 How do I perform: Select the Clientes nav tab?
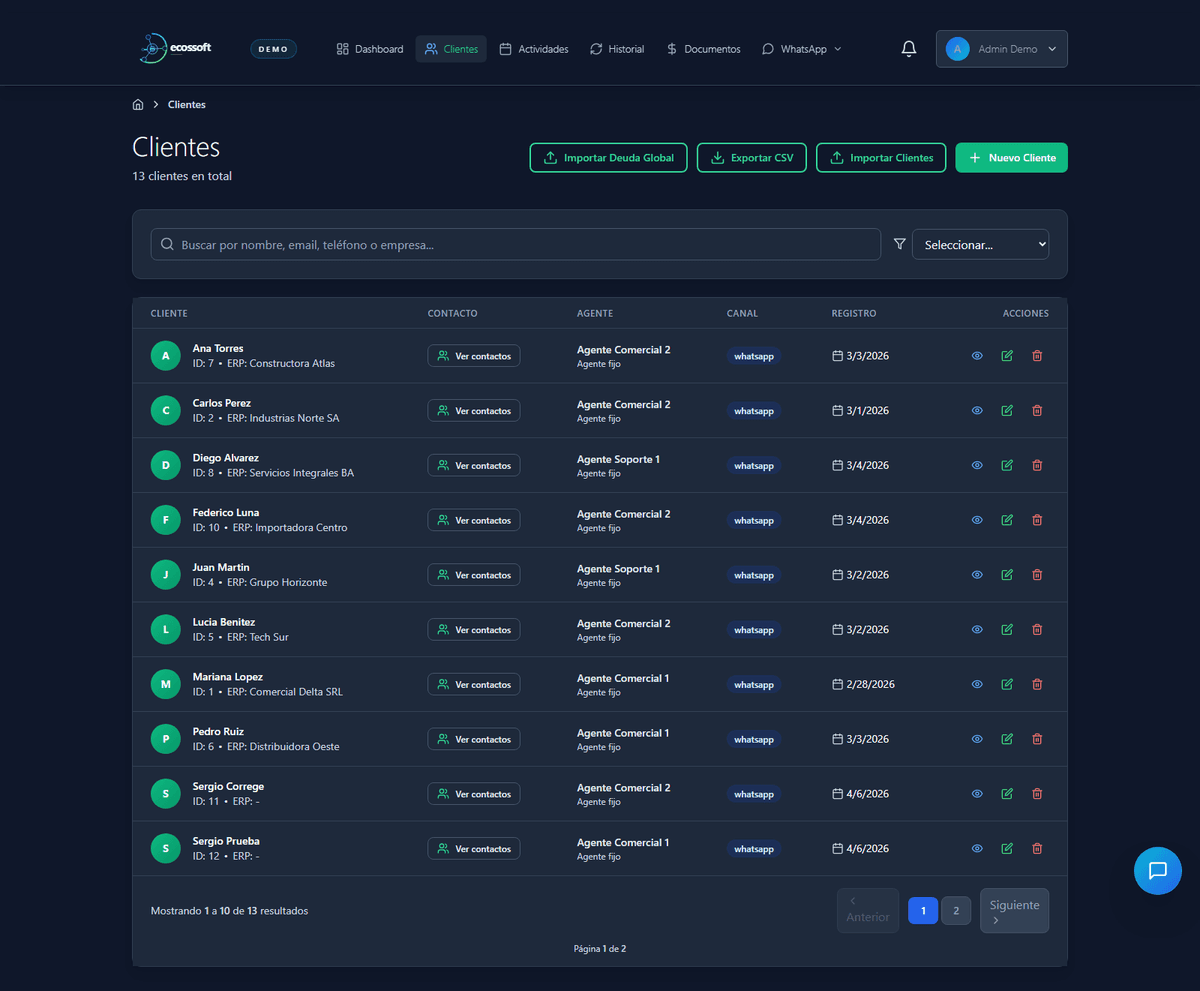[x=451, y=49]
